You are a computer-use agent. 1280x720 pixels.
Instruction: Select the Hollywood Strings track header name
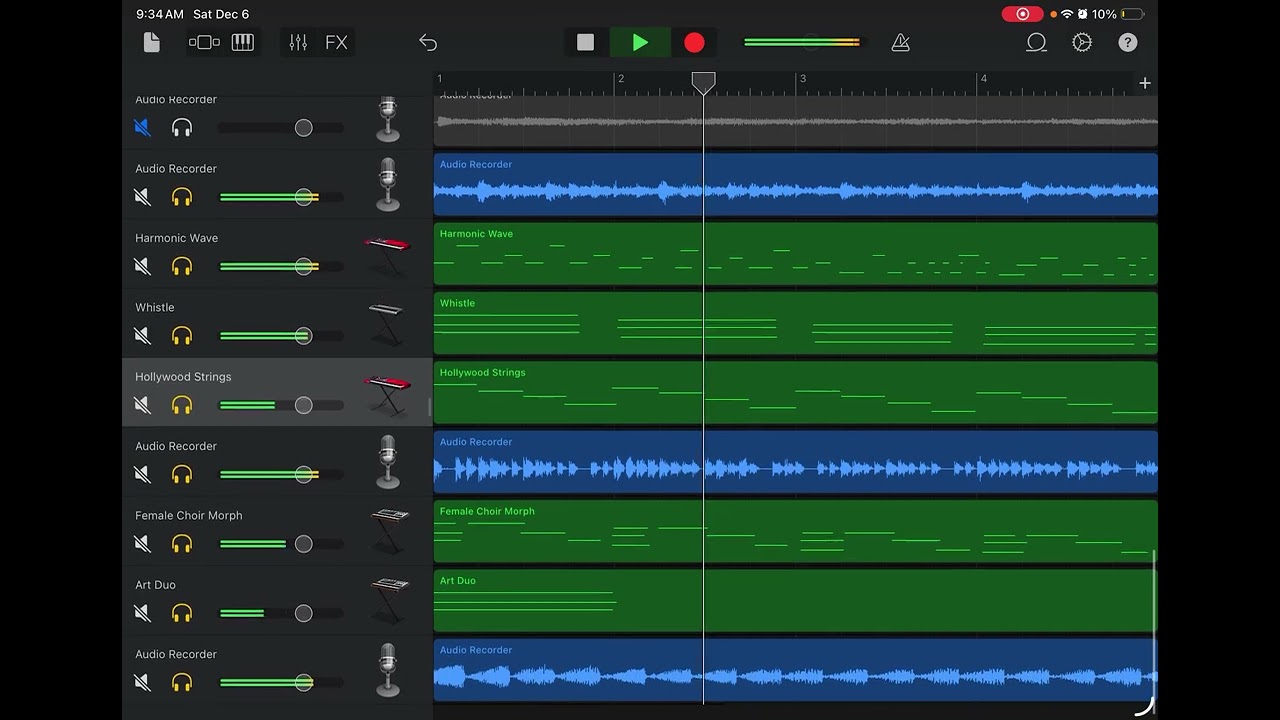[x=183, y=377]
